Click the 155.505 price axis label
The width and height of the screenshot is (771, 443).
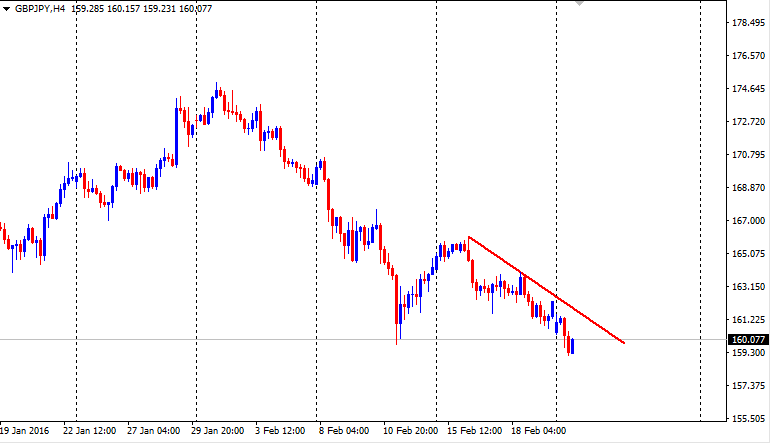748,418
